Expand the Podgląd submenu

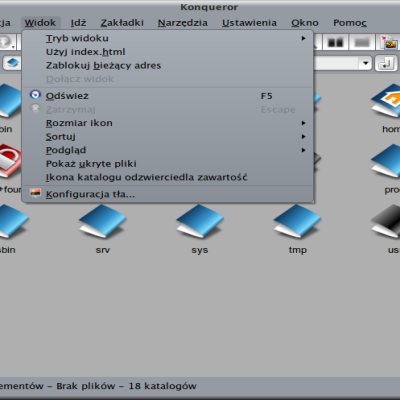pyautogui.click(x=168, y=150)
